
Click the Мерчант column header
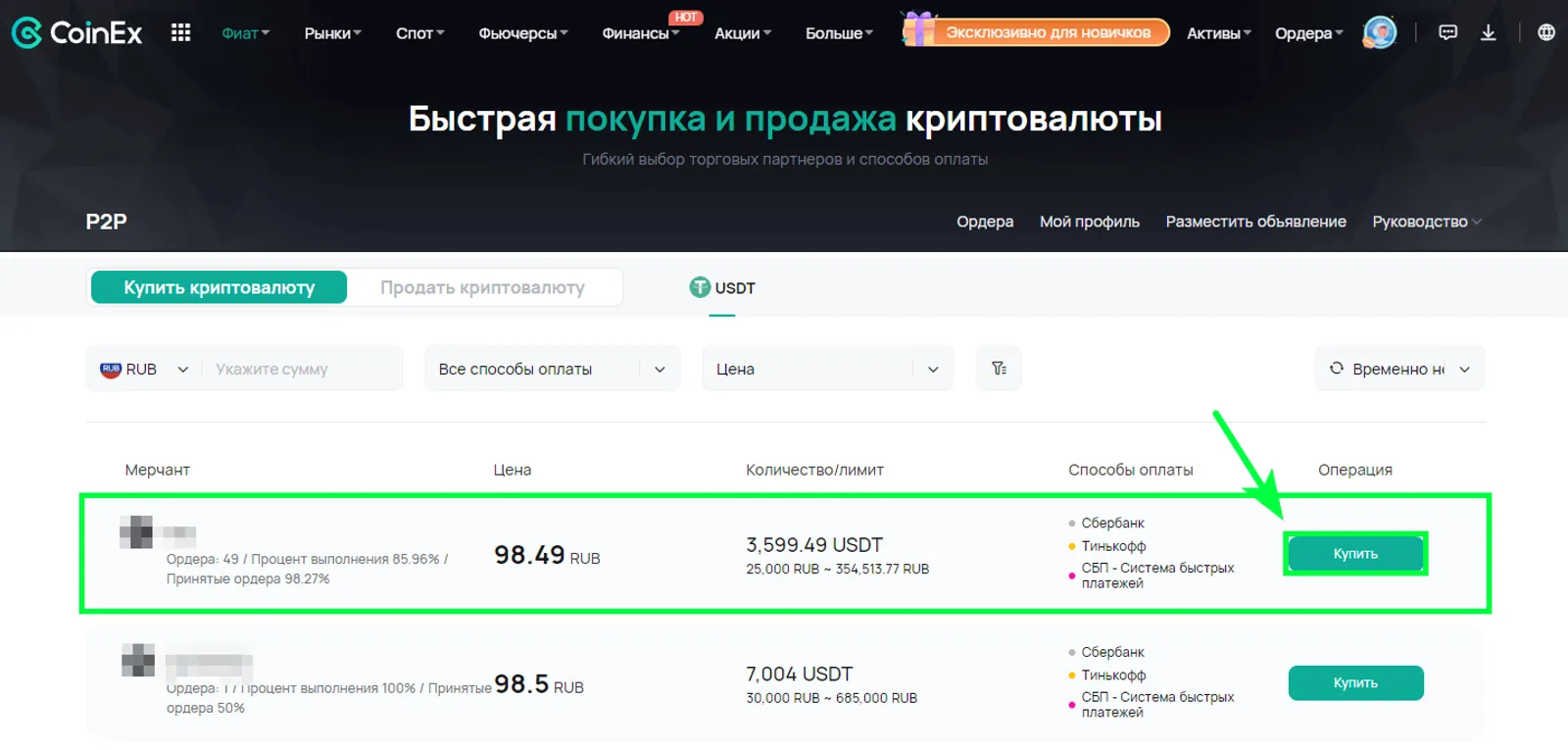click(x=157, y=470)
